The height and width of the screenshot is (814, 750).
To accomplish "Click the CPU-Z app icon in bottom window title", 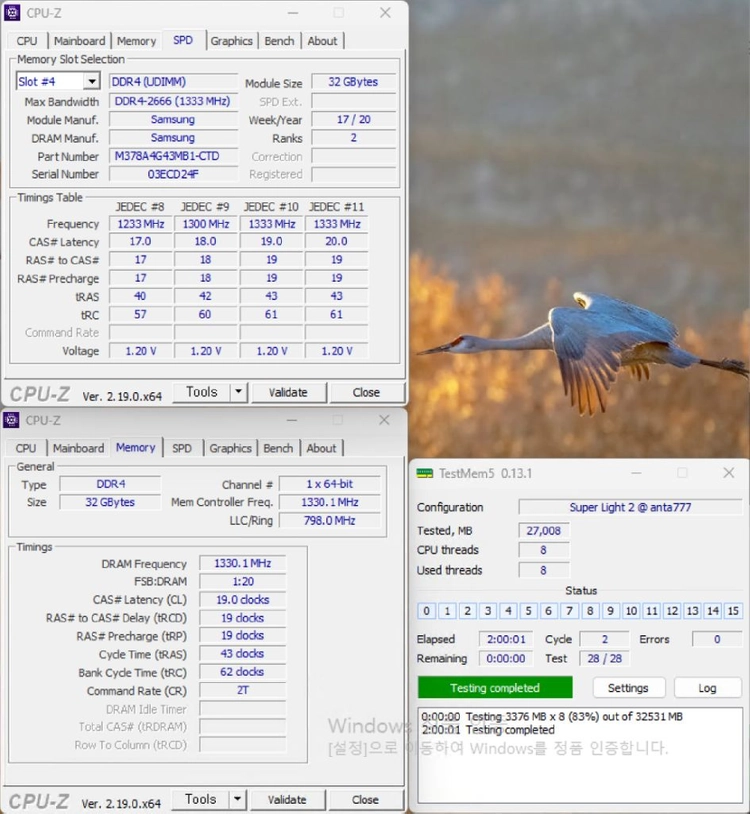I will (x=11, y=419).
